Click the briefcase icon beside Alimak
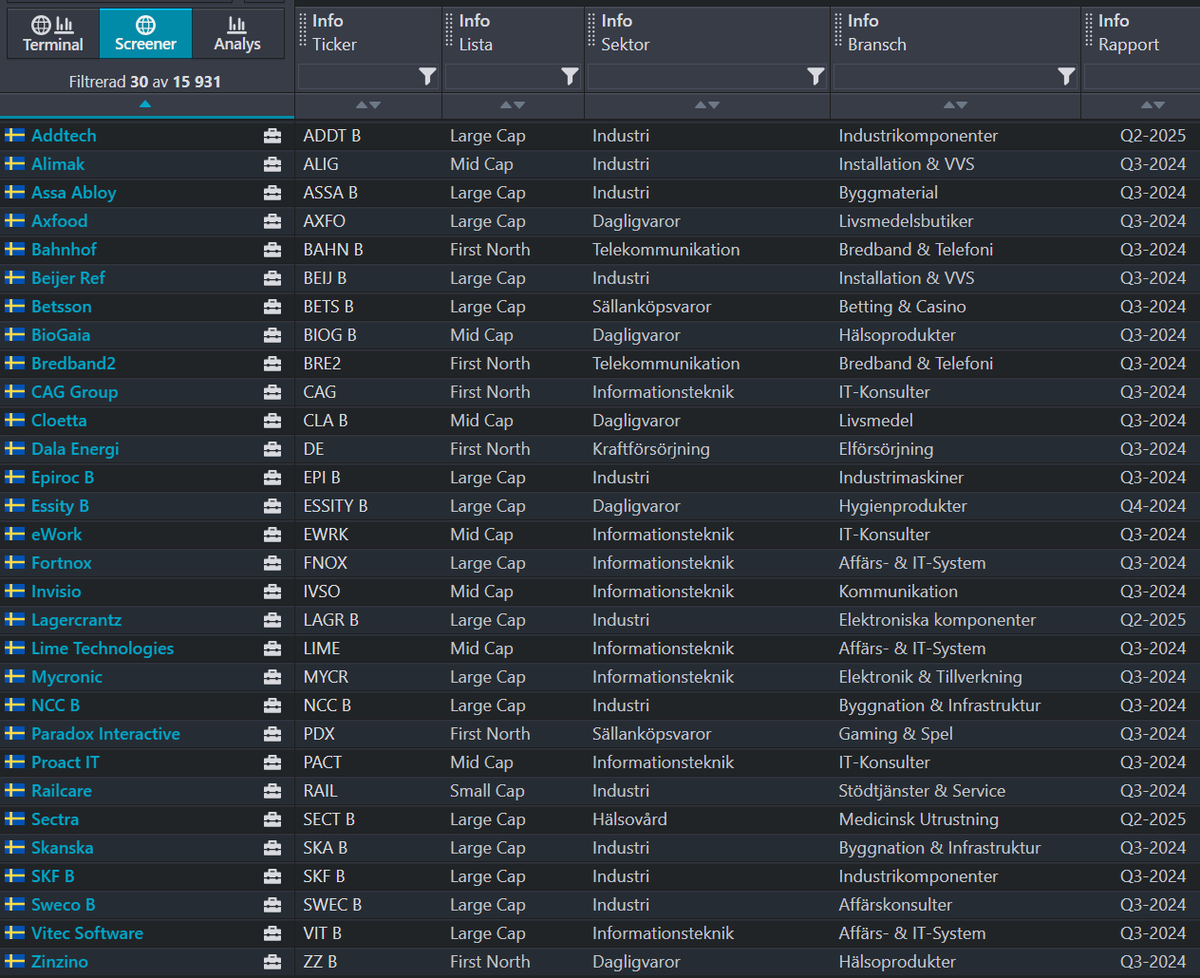The width and height of the screenshot is (1200, 978). coord(272,164)
